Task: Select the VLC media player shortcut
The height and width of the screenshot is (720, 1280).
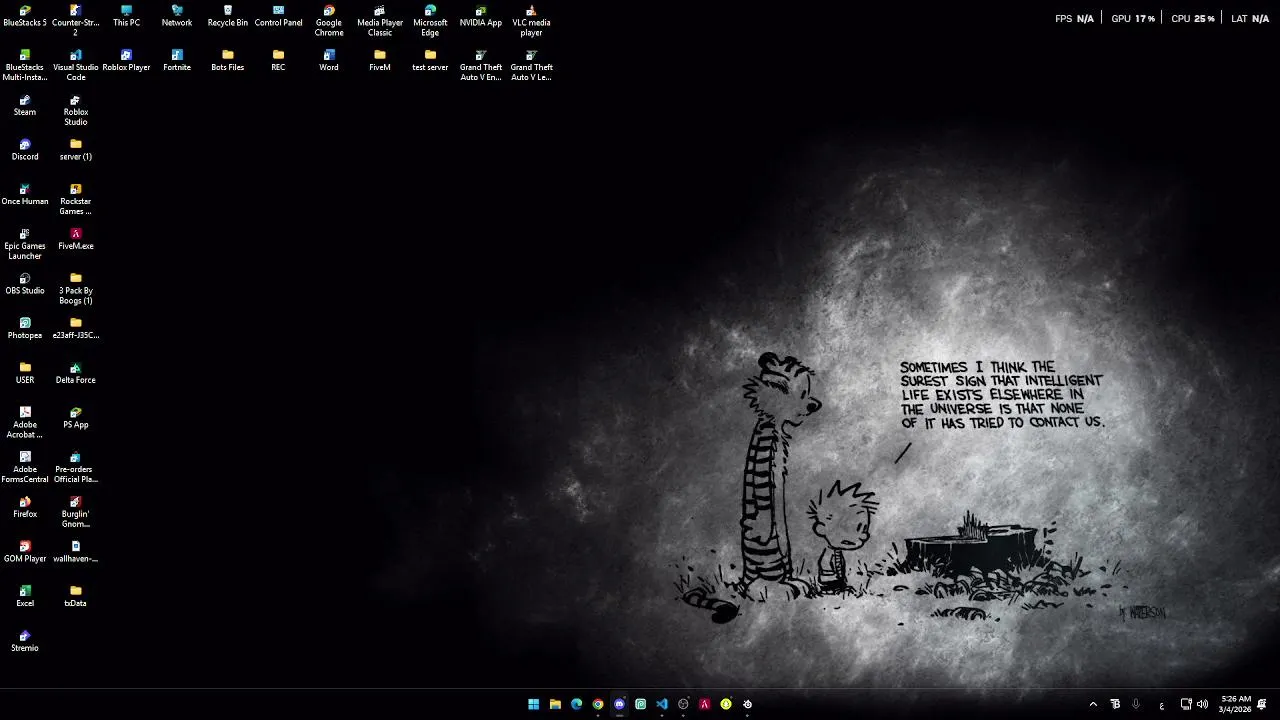Action: click(x=531, y=21)
